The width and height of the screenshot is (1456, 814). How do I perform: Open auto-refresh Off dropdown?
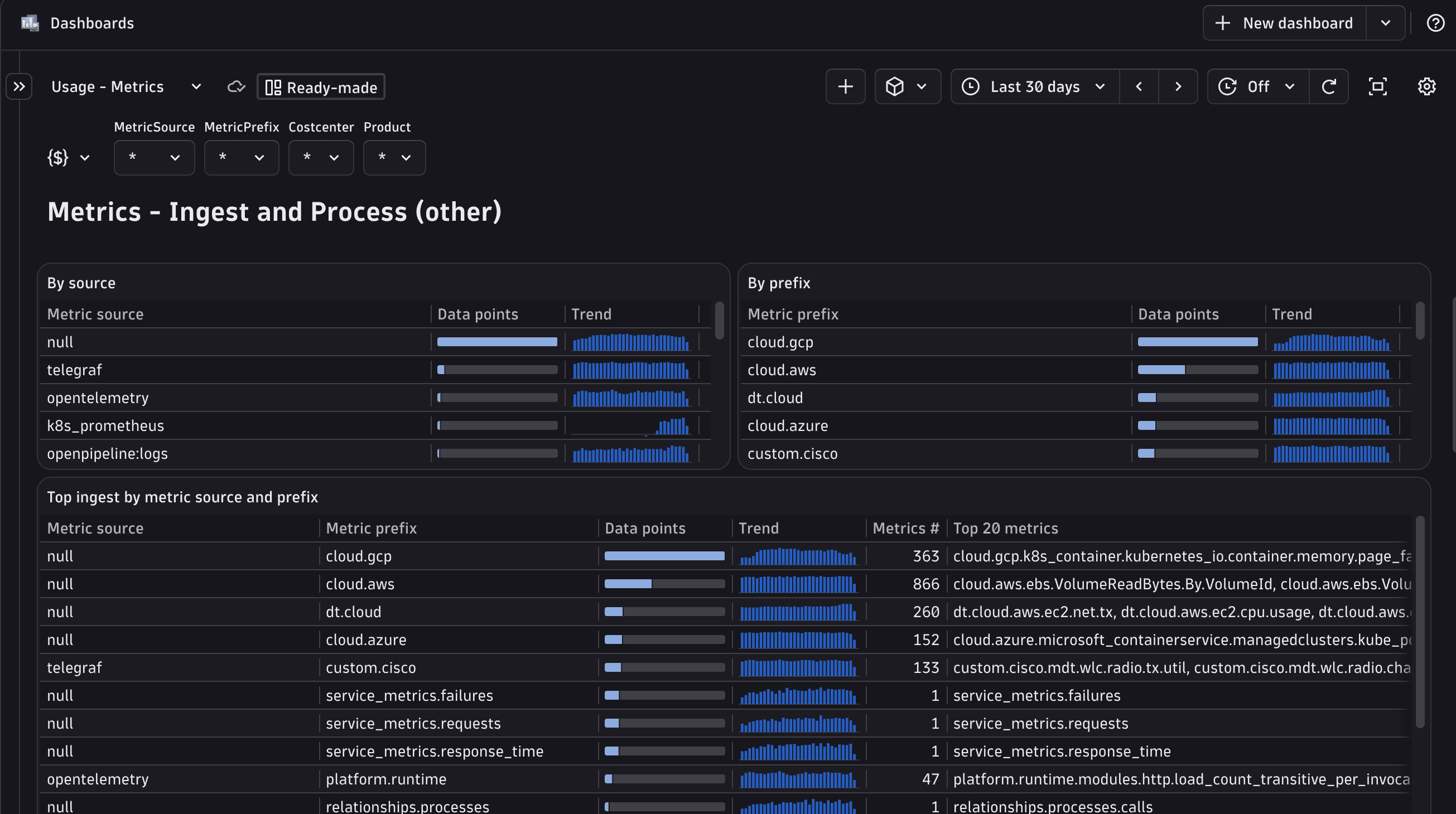point(1258,86)
